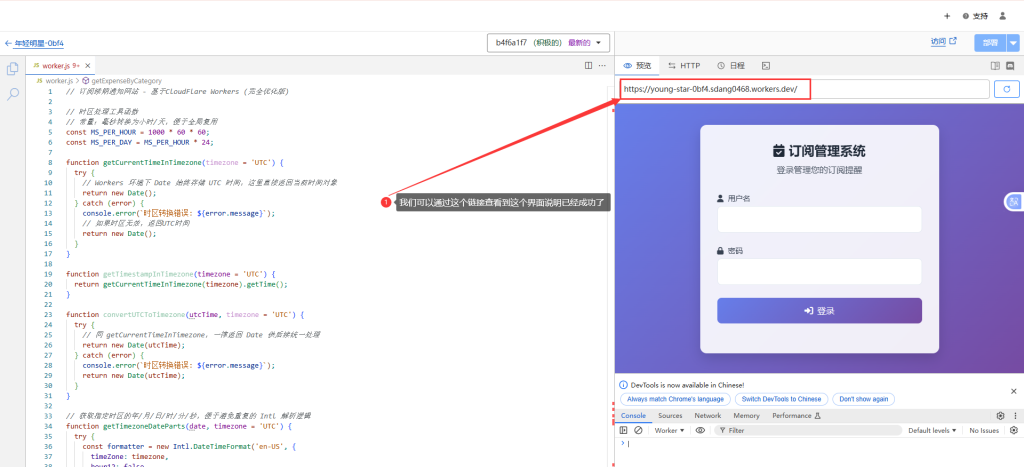Click the terminal icon tab in preview panel
The height and width of the screenshot is (467, 1024).
pyautogui.click(x=766, y=65)
